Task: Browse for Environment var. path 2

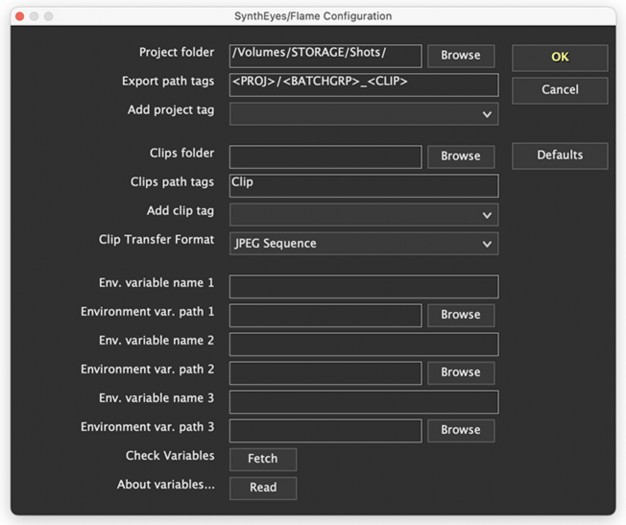Action: coord(460,372)
